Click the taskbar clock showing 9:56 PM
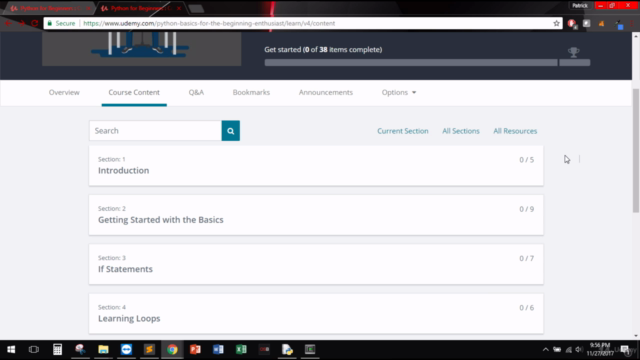Viewport: 640px width, 360px height. tap(600, 349)
